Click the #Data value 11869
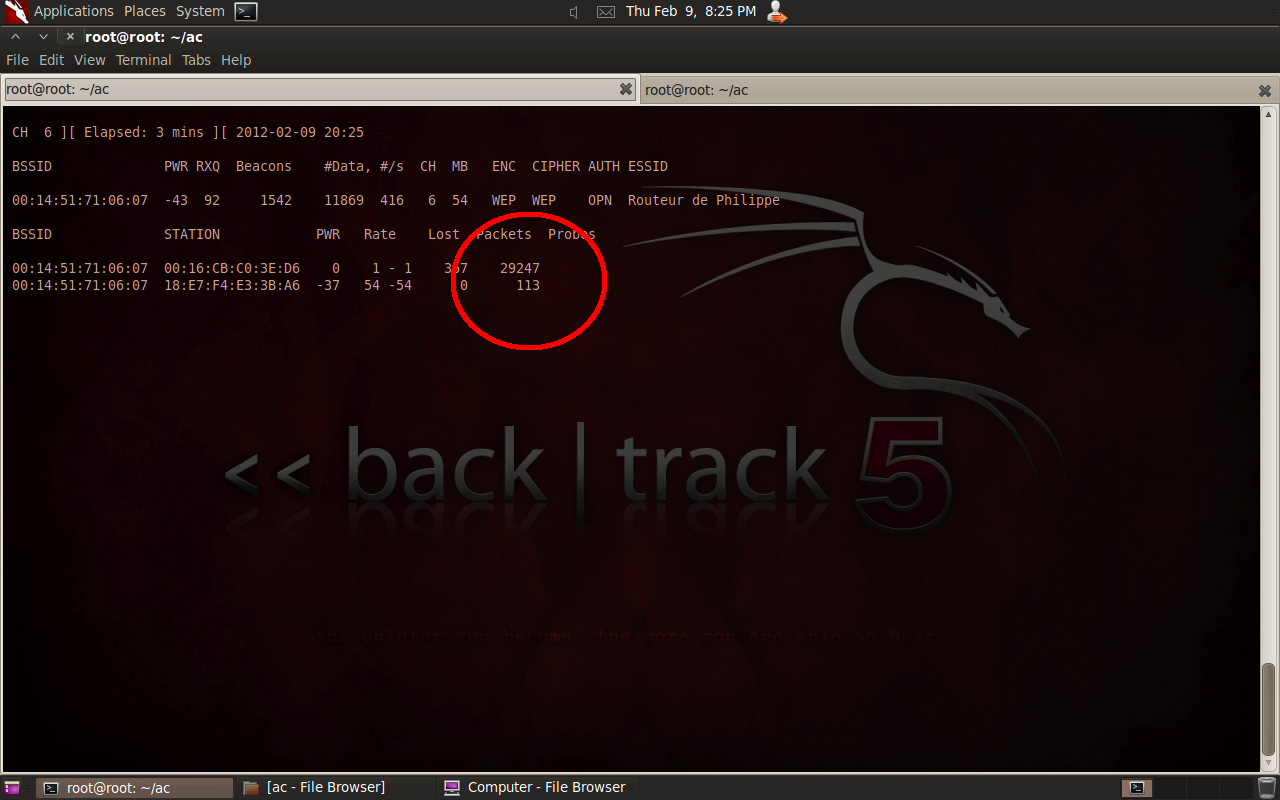Screen dimensions: 1280x800 point(344,200)
